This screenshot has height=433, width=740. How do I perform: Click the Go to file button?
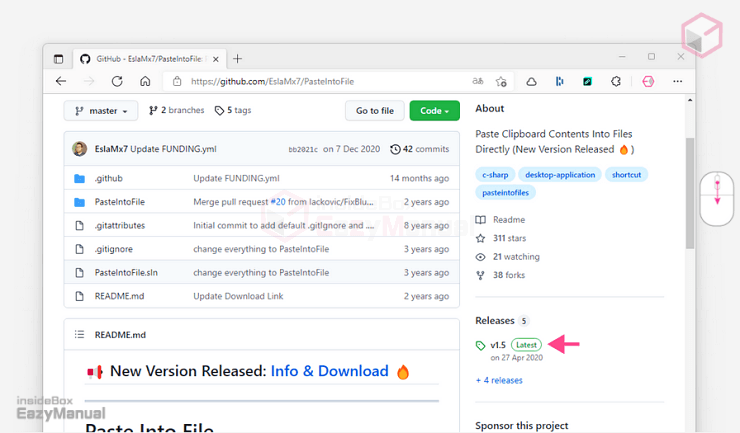click(375, 110)
